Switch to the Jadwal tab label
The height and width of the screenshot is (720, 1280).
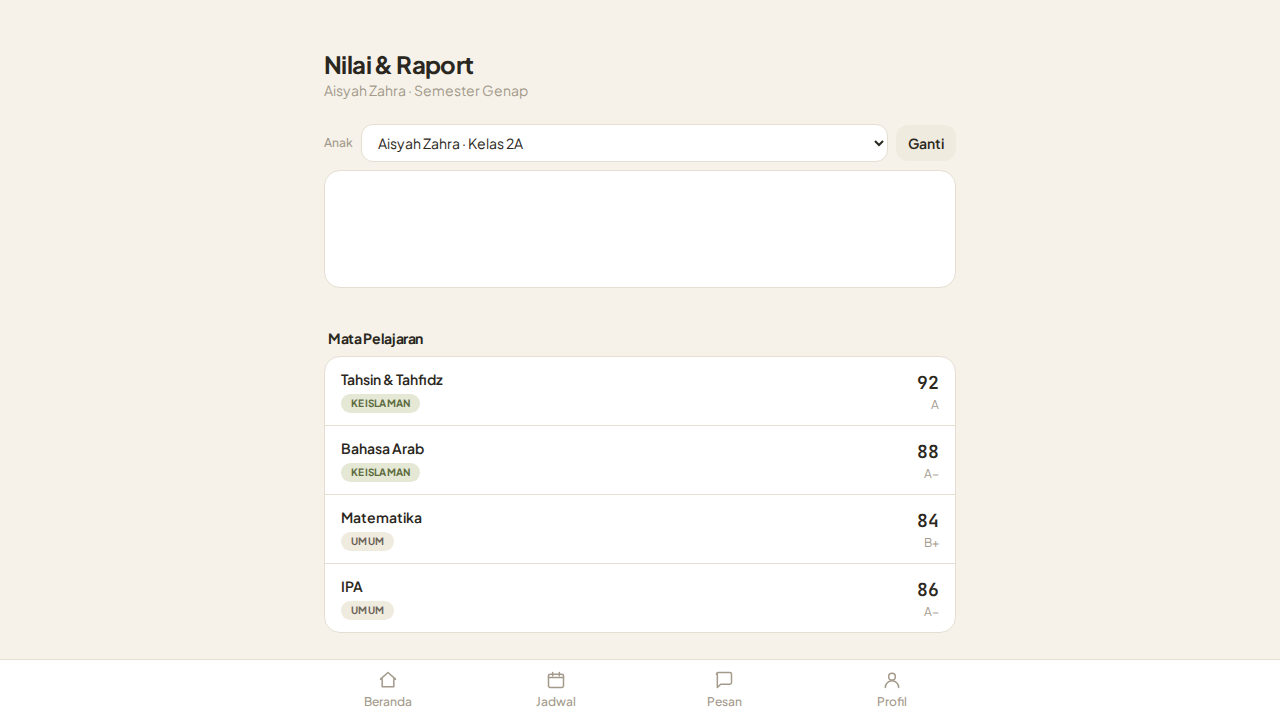pos(556,702)
